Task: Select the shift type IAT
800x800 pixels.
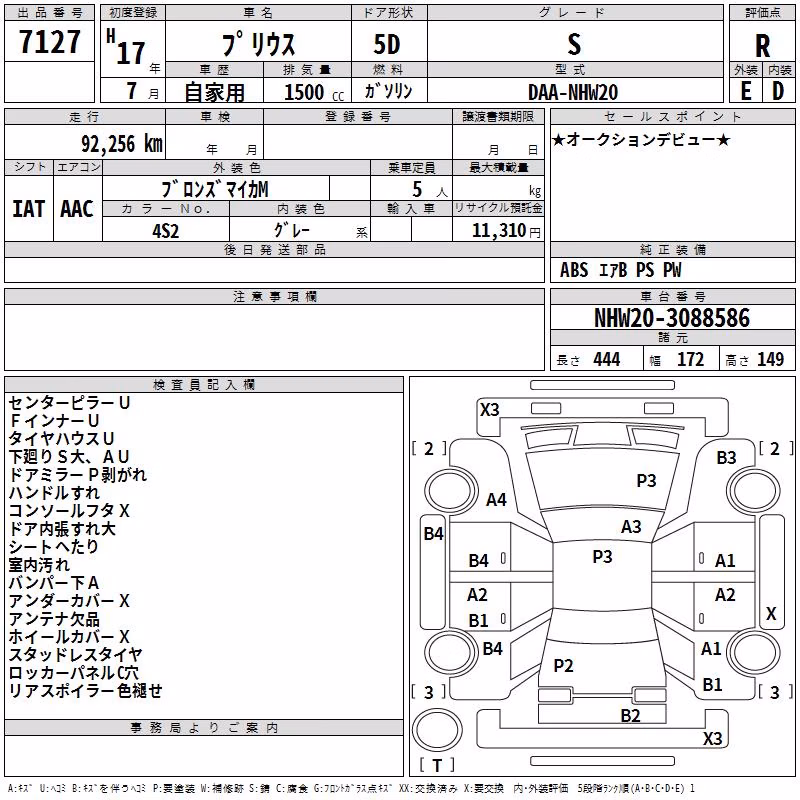Action: tap(29, 209)
